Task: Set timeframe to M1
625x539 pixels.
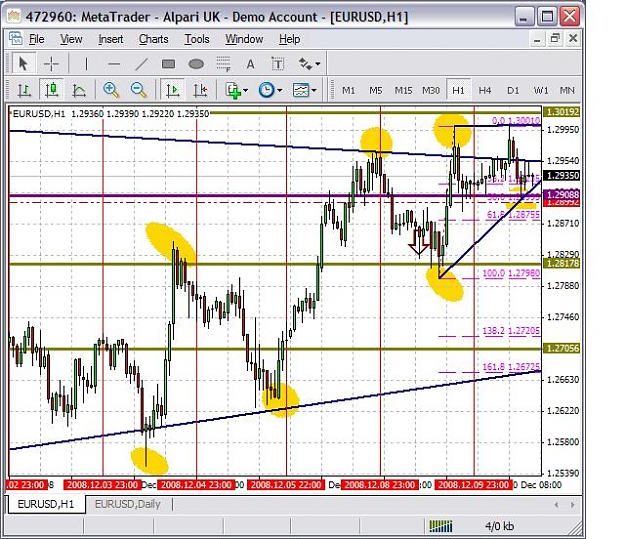Action: tap(348, 91)
